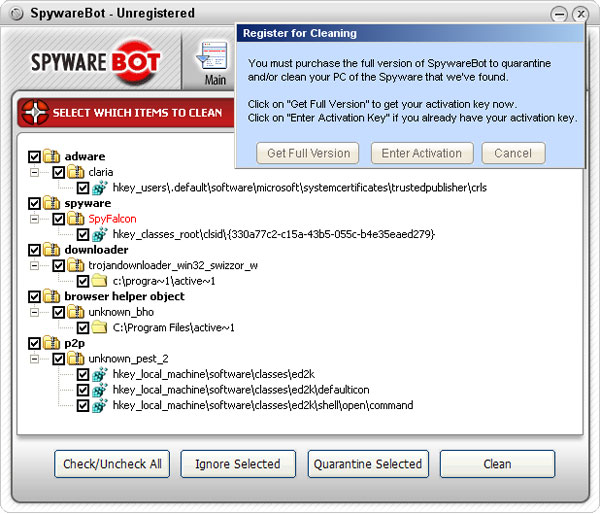Click registry icon for ed2k\shell\open\command entry
600x514 pixels.
[x=100, y=405]
